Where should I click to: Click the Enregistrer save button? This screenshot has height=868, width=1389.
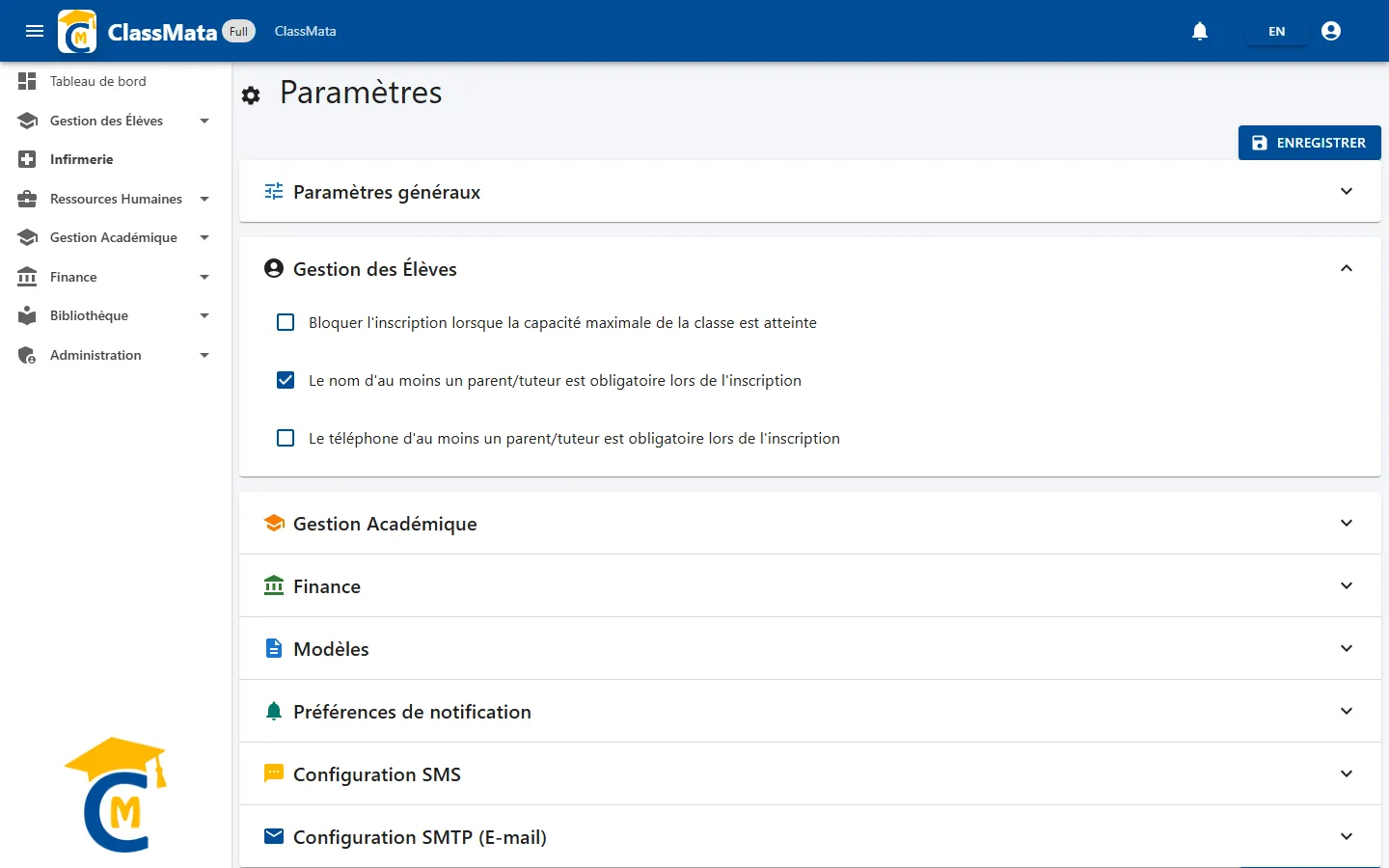pos(1310,143)
